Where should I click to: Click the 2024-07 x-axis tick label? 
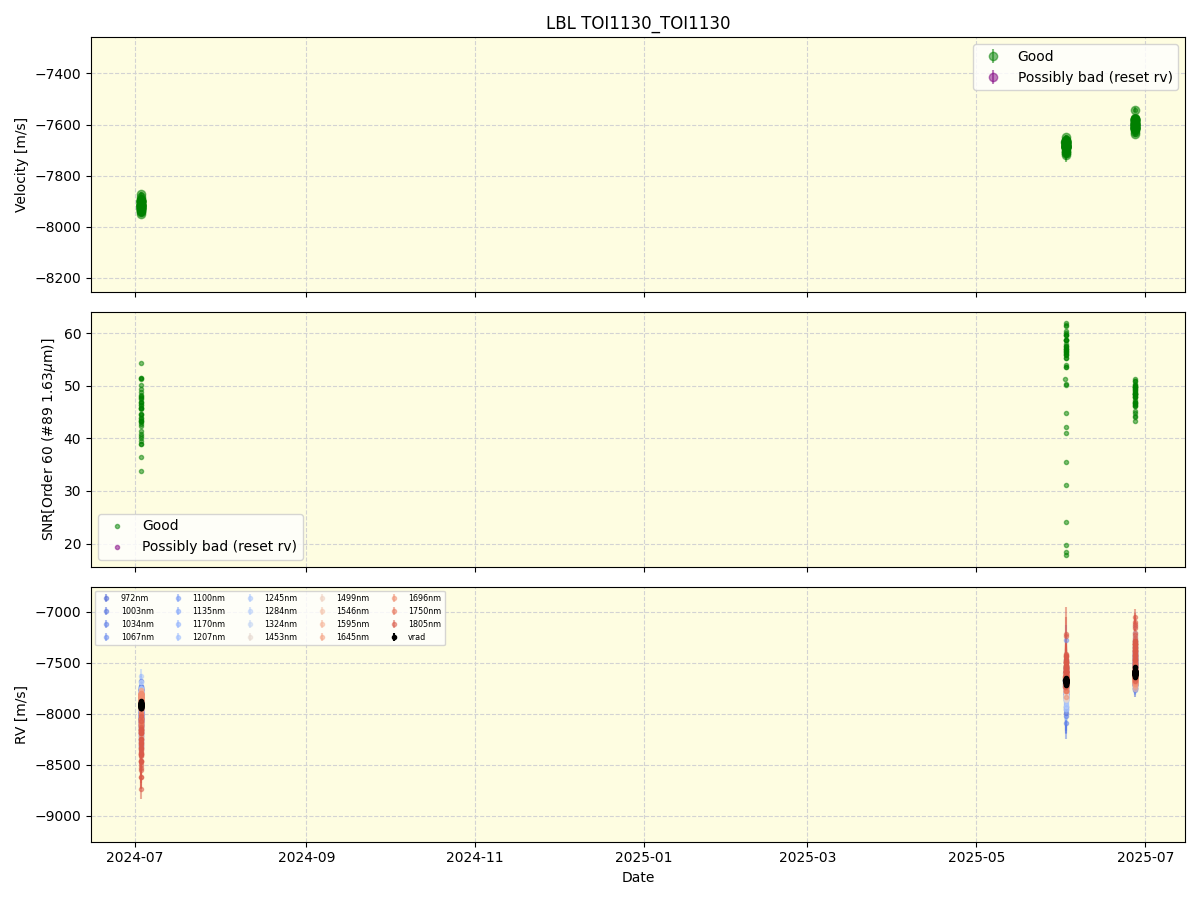(x=135, y=857)
